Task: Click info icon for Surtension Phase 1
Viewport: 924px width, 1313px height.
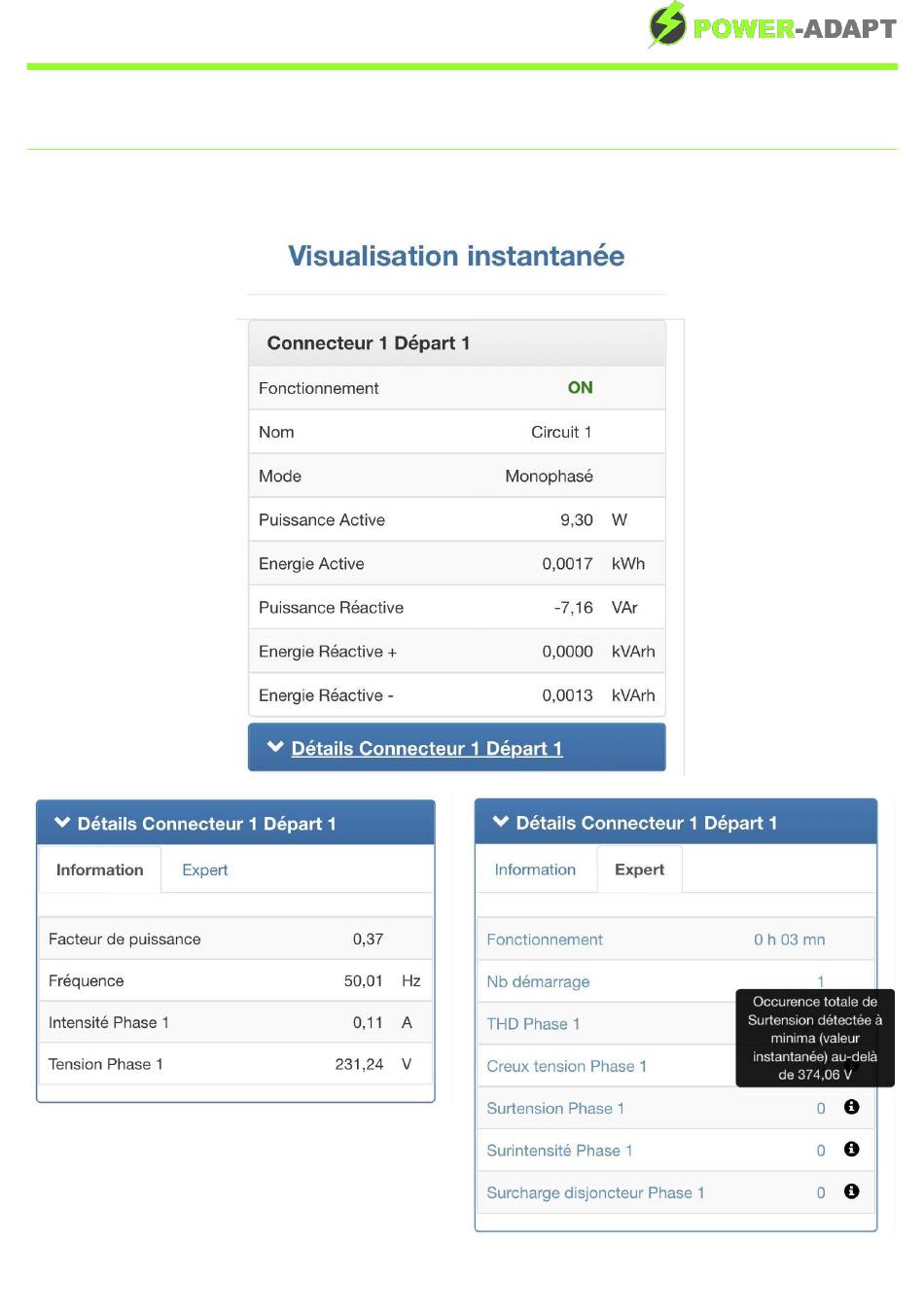Action: tap(852, 1107)
